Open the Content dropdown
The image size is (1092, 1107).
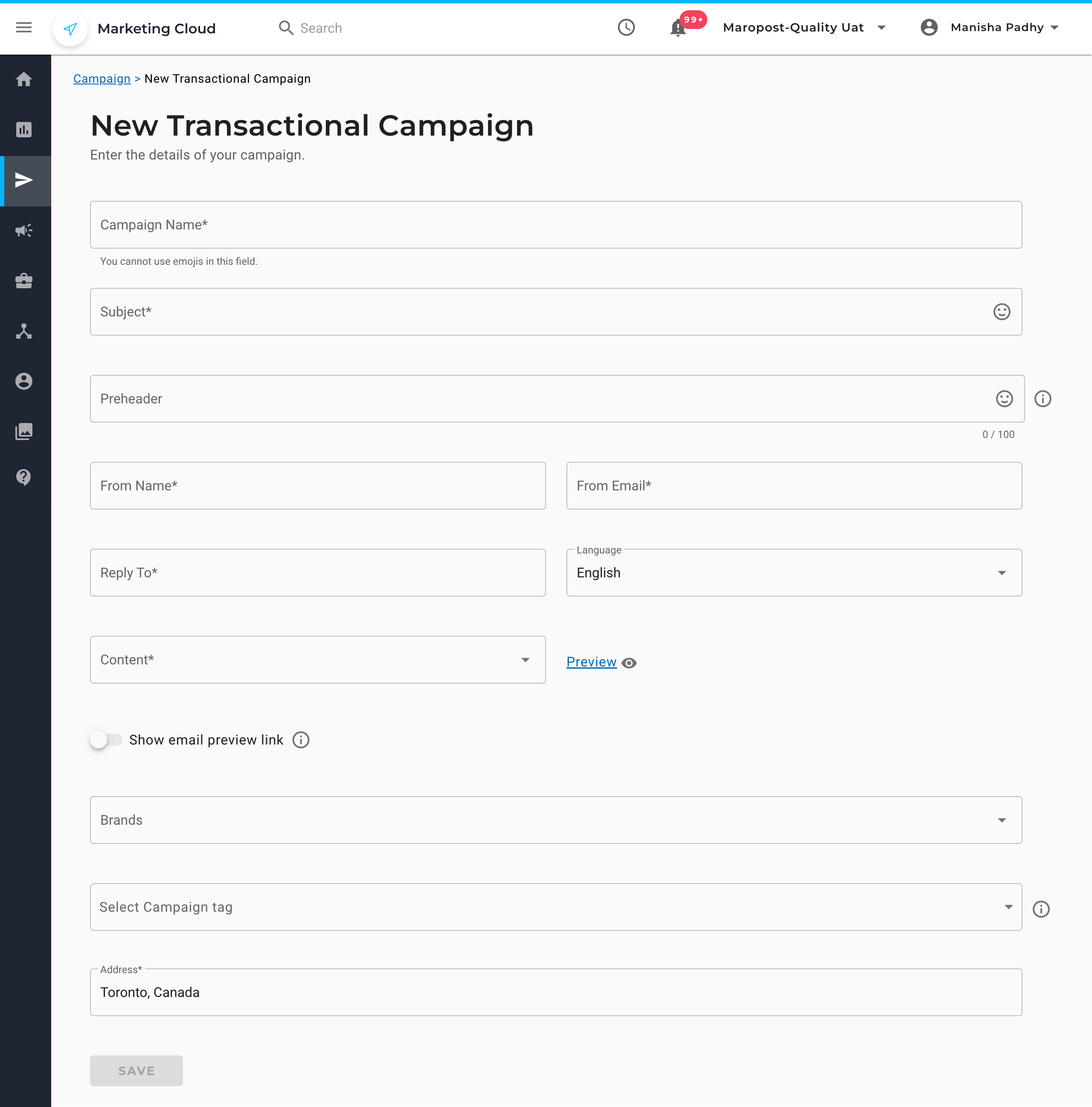[x=317, y=660]
